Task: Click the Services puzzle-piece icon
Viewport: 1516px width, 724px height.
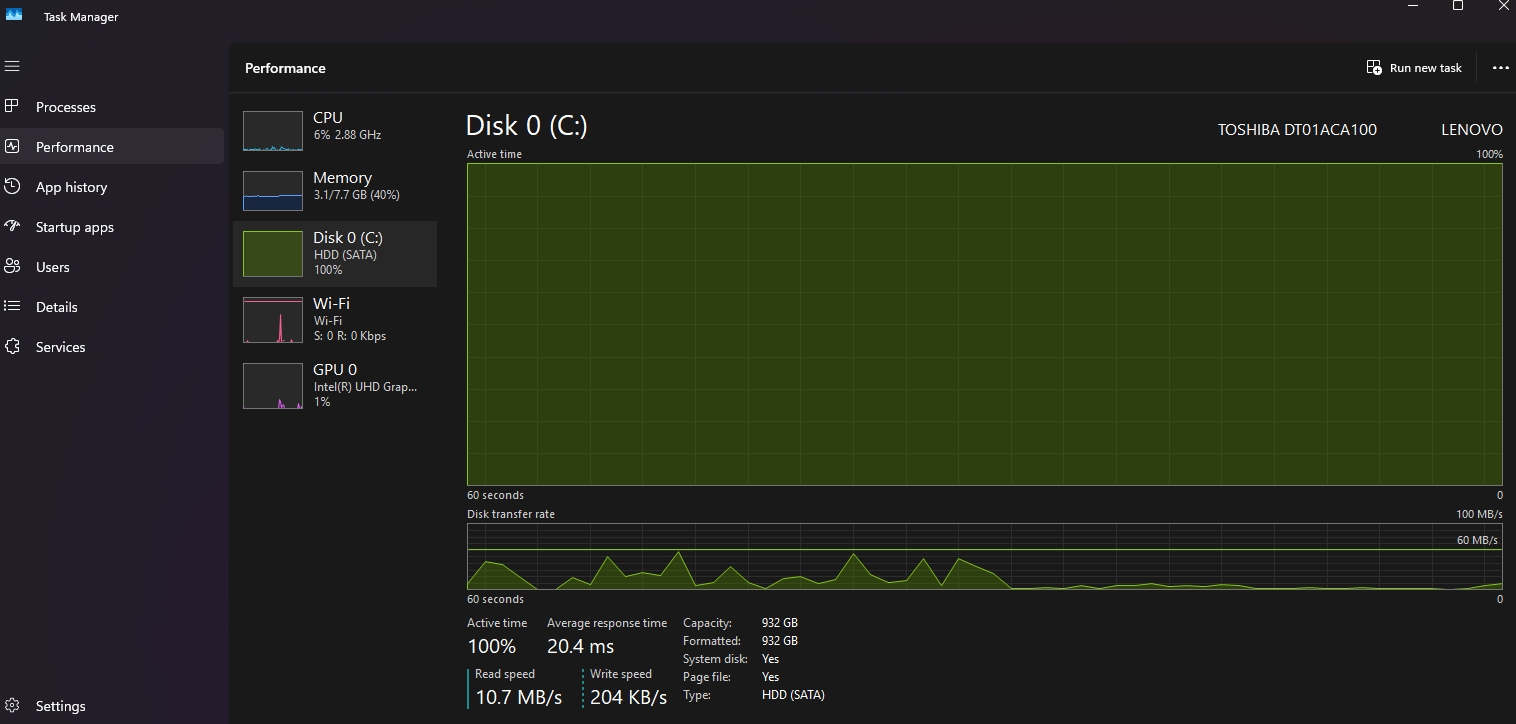Action: [x=12, y=346]
